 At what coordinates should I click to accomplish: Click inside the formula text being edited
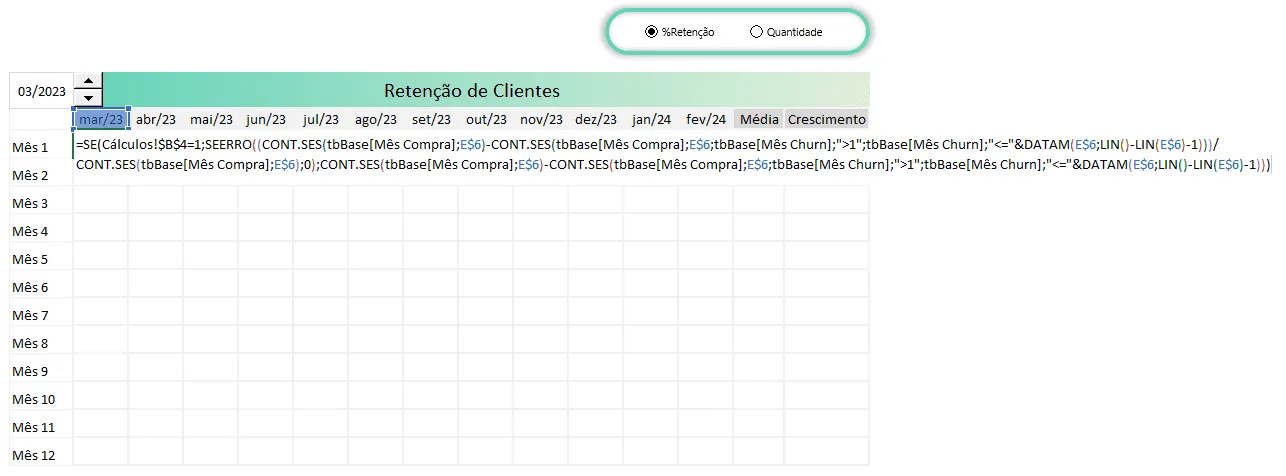tap(672, 154)
